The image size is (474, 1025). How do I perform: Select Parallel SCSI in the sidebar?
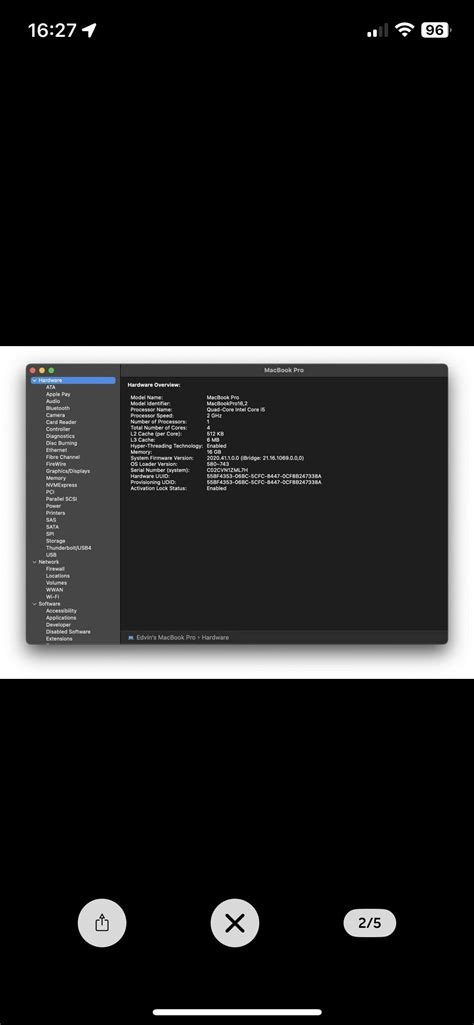click(x=61, y=499)
